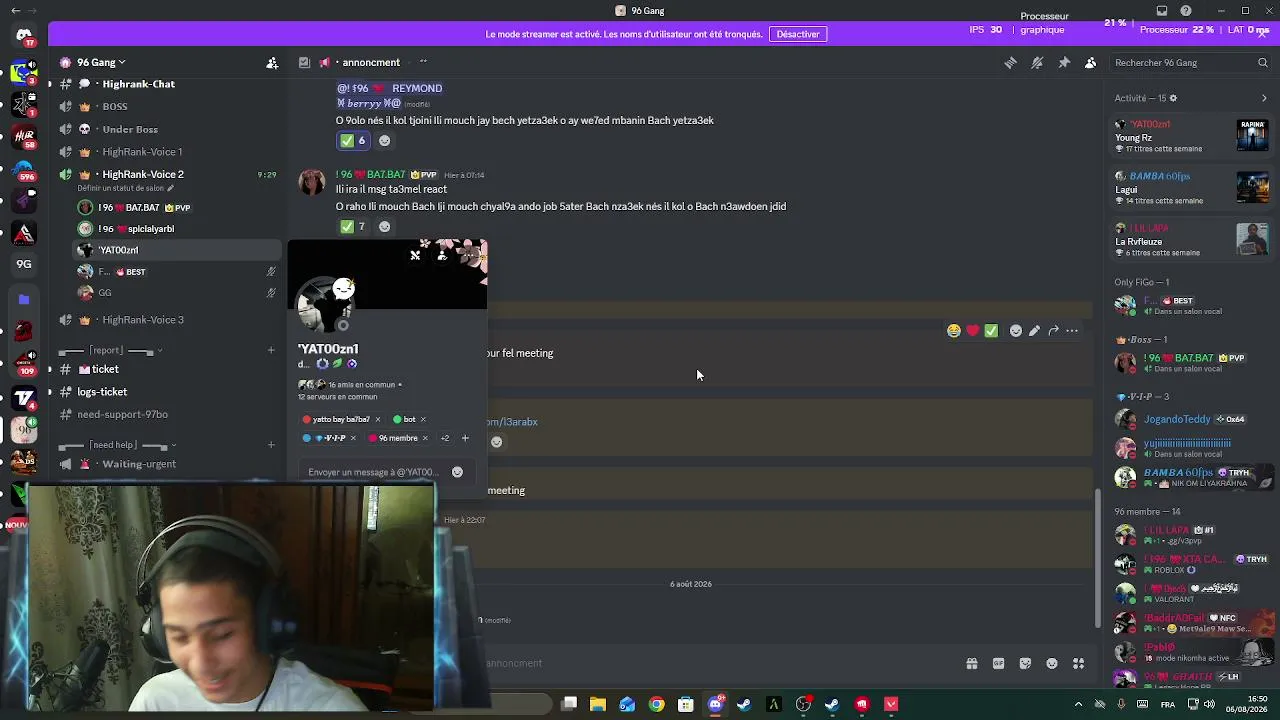Remove the '96 membre' role from profile
1280x720 pixels.
tap(425, 438)
